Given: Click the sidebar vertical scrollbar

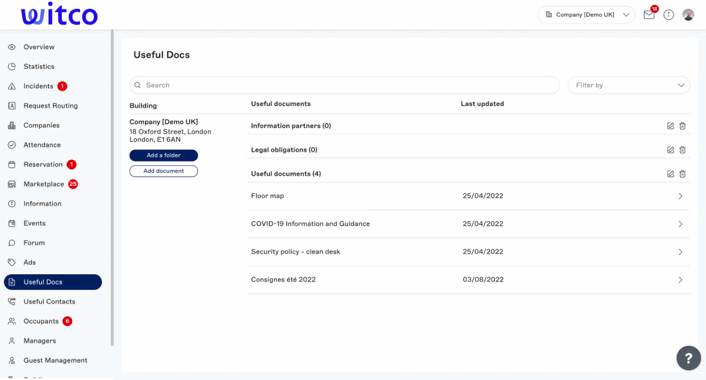Looking at the screenshot, I should (112, 188).
